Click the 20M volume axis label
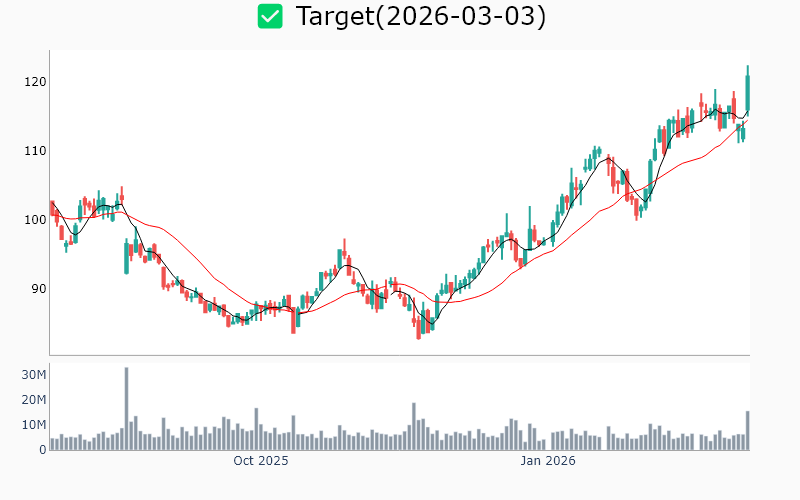 click(x=34, y=400)
